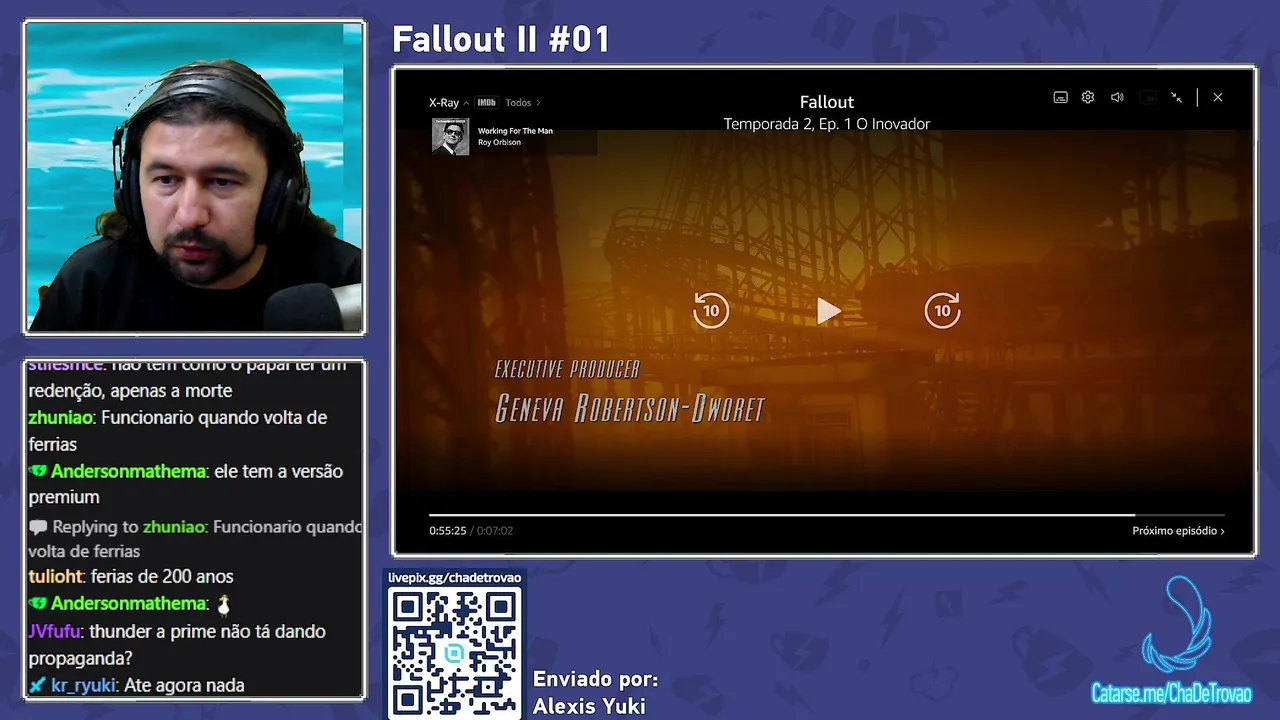This screenshot has width=1280, height=720.
Task: Adjust volume via the speaker icon
Action: click(1117, 97)
